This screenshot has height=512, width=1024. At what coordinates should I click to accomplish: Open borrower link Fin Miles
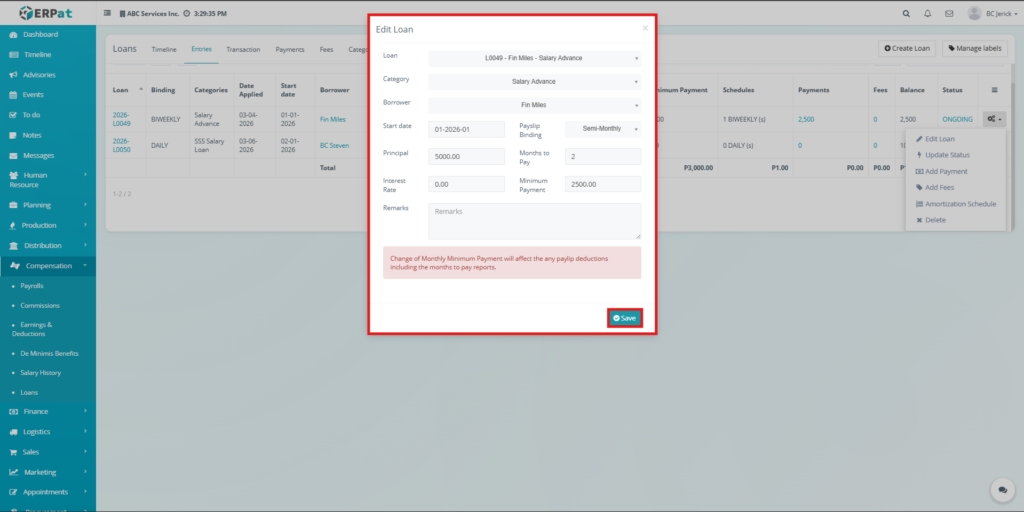coord(332,120)
